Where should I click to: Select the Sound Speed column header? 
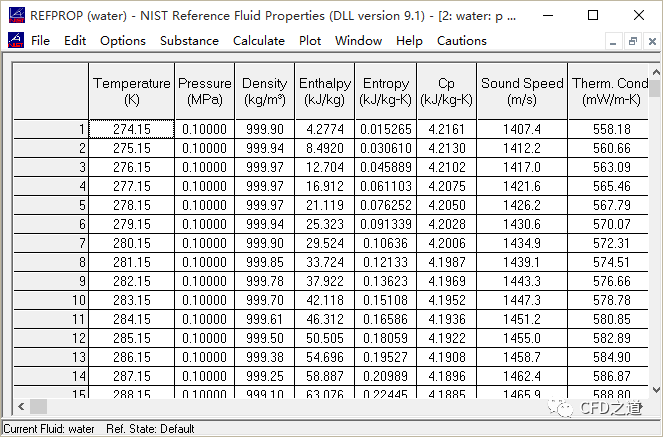pos(522,91)
